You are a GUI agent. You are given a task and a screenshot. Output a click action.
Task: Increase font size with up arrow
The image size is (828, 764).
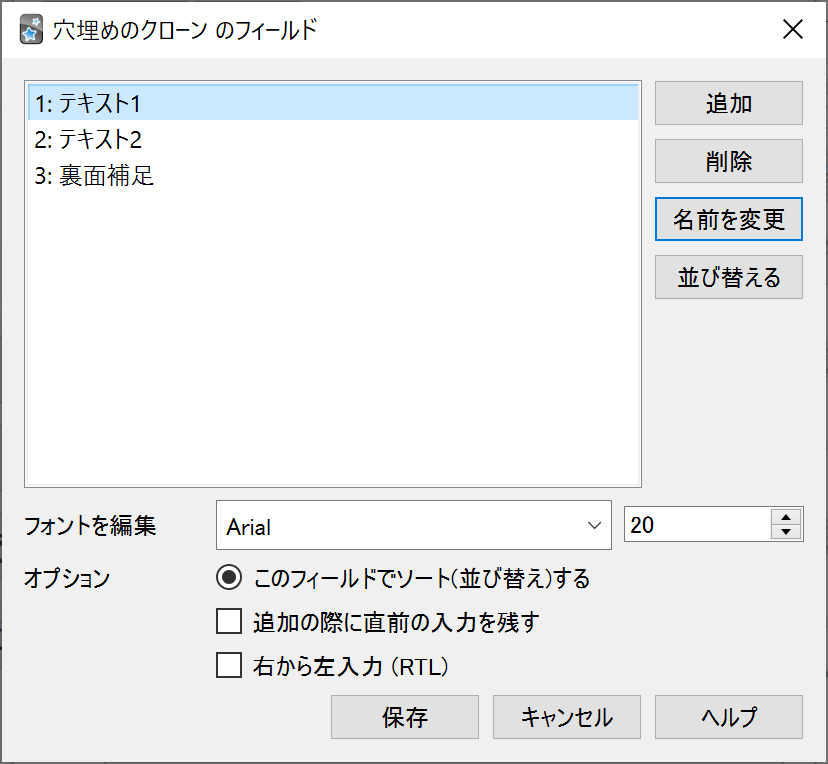(786, 517)
